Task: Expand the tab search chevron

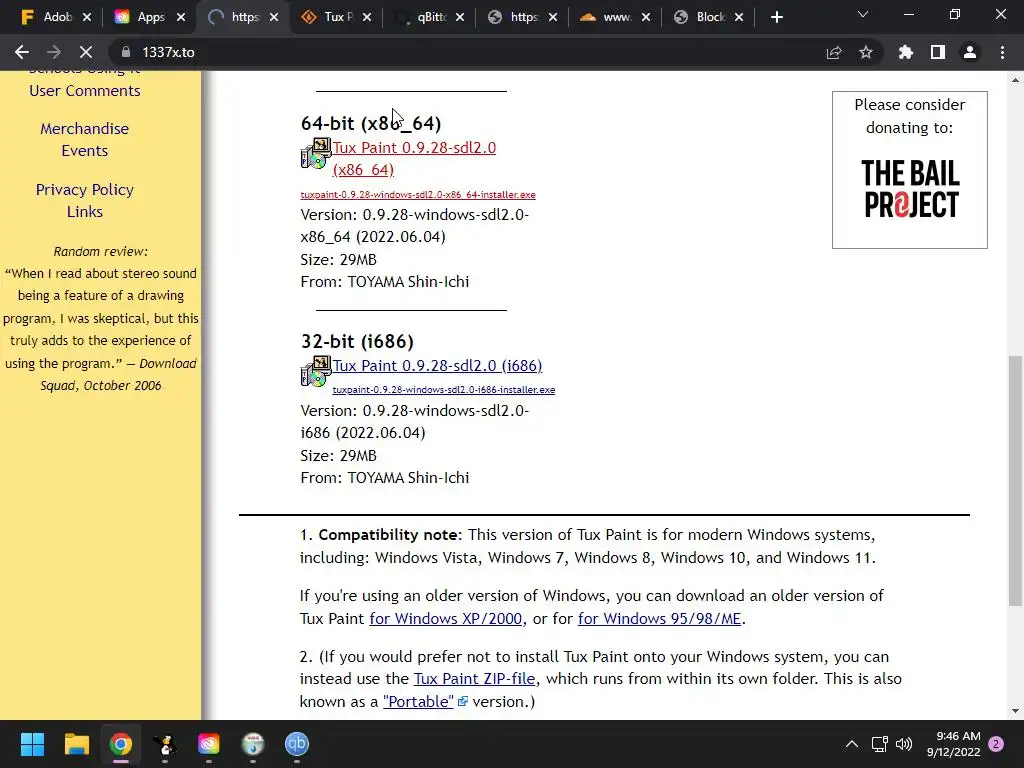Action: pyautogui.click(x=863, y=14)
